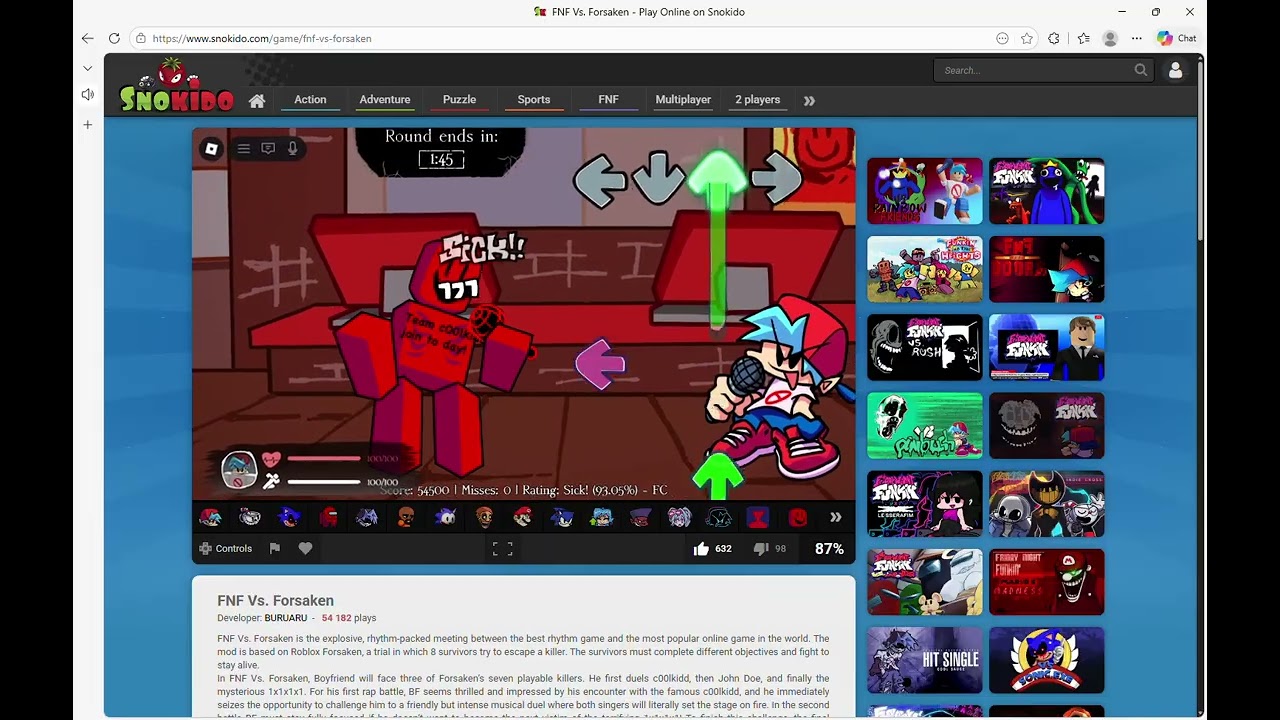Open the Puzzle category tab
The image size is (1280, 720).
pyautogui.click(x=459, y=100)
